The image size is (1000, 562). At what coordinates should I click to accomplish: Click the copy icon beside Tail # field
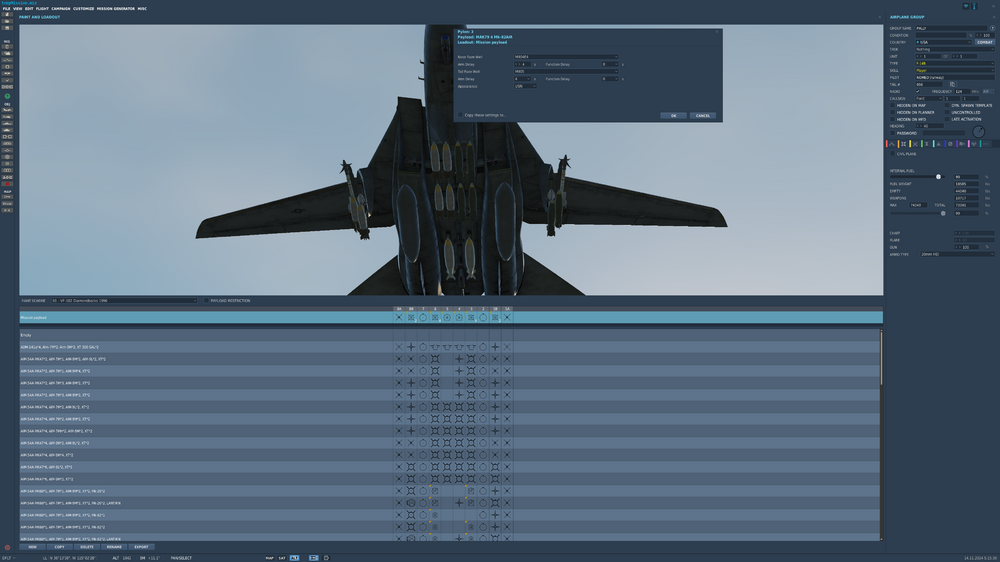952,84
